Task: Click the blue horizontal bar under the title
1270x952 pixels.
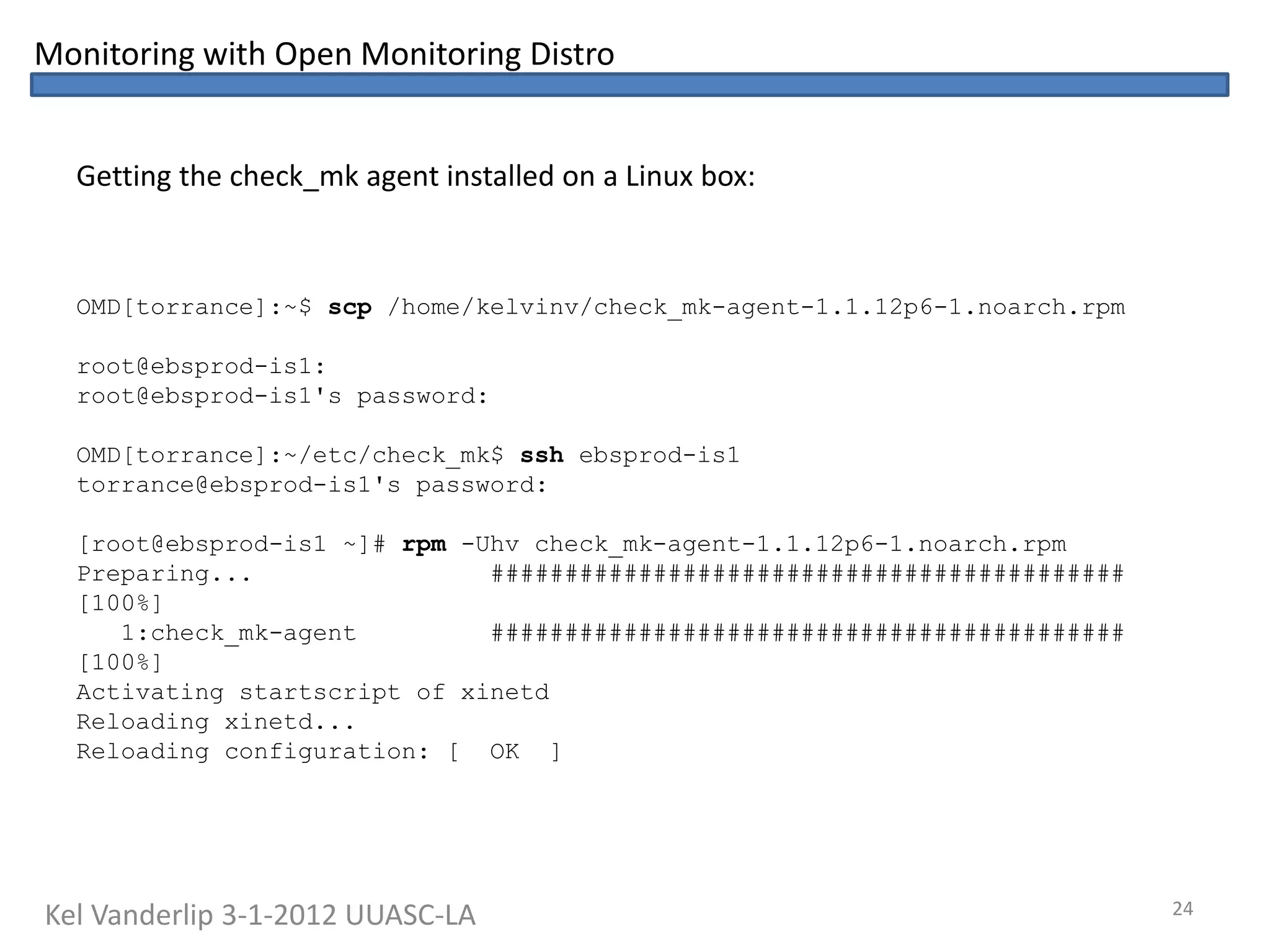Action: click(629, 85)
